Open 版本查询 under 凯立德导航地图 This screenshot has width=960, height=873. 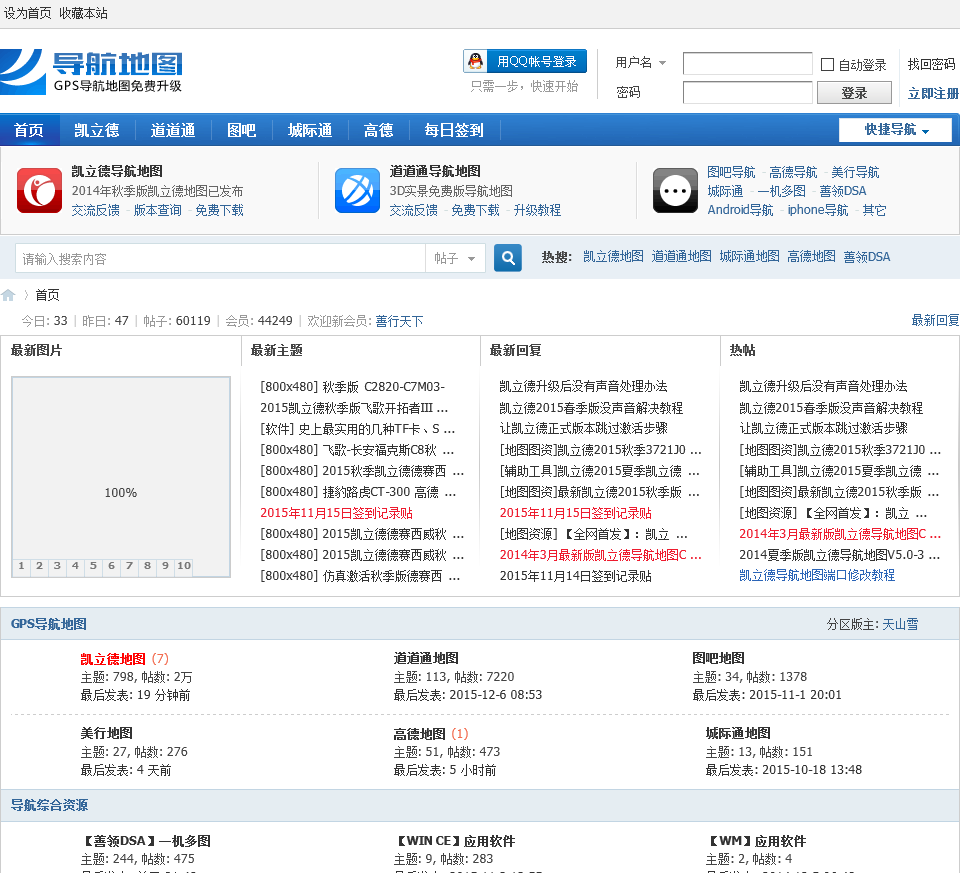(x=157, y=210)
